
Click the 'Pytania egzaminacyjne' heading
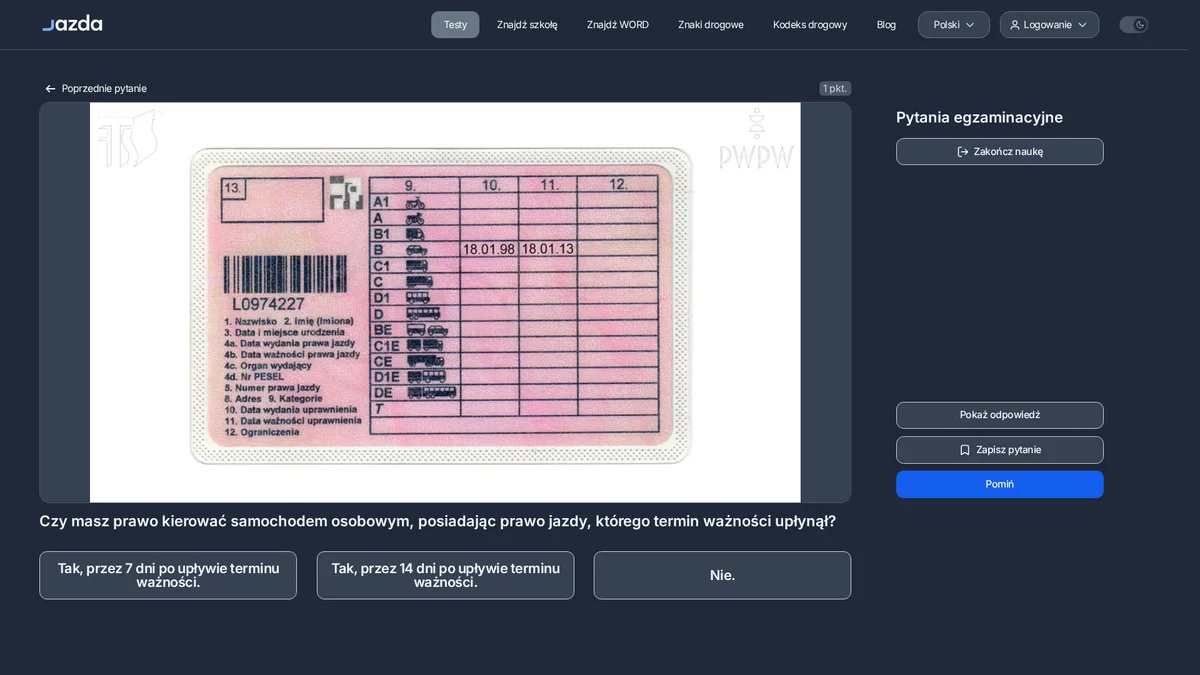tap(979, 118)
